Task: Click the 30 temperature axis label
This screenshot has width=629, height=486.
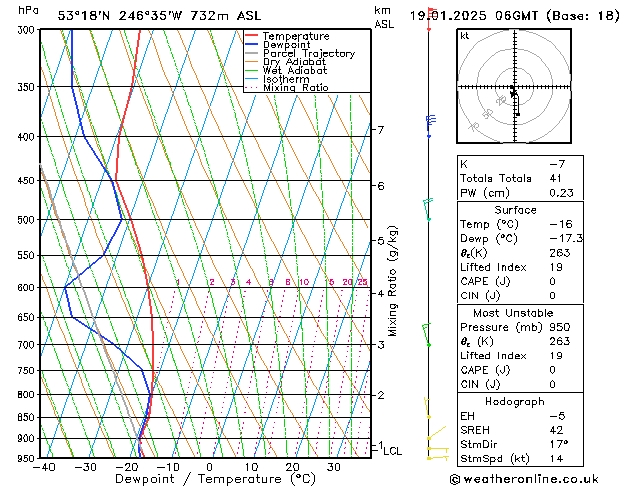Action: [x=334, y=467]
